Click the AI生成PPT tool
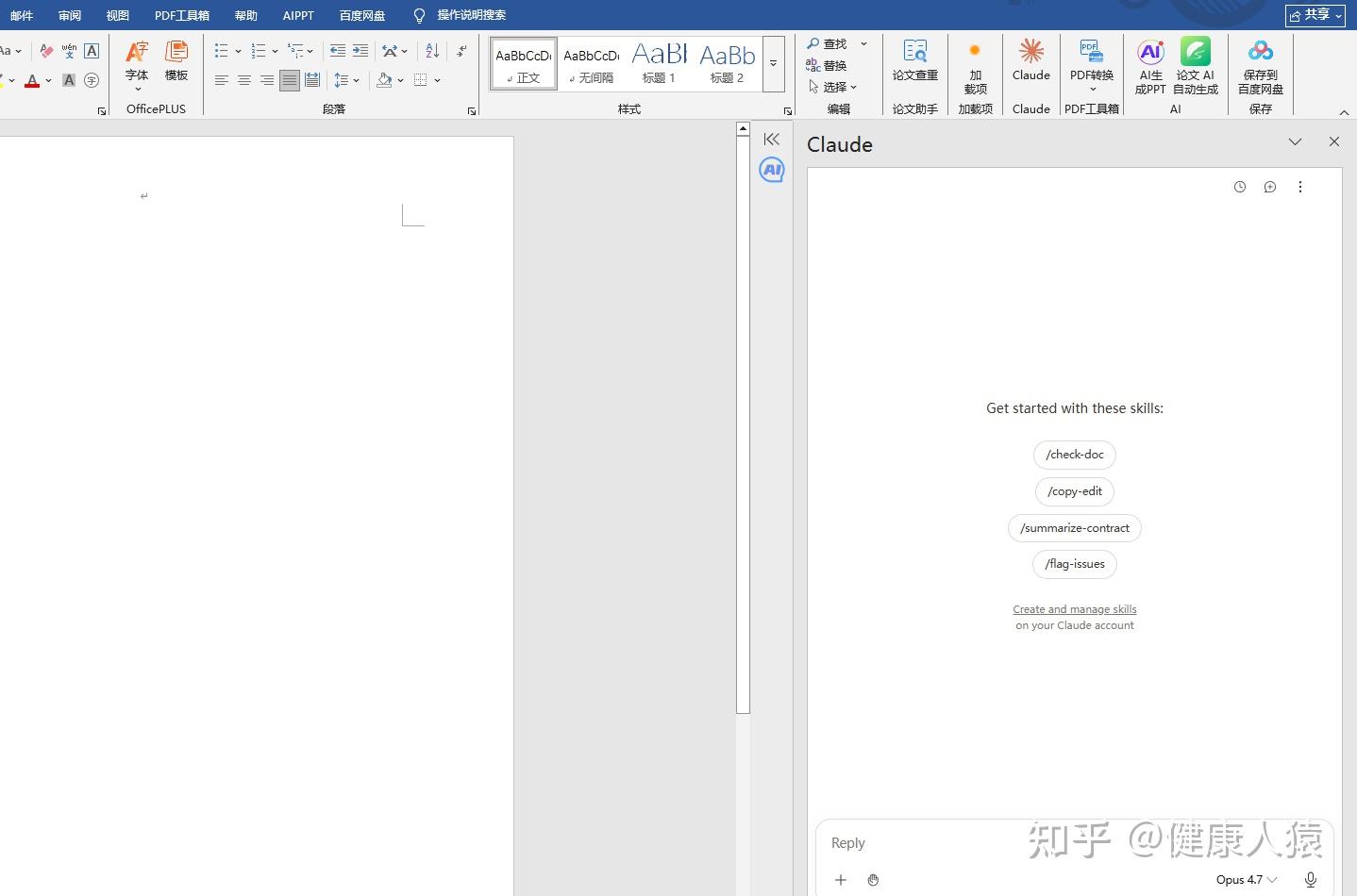This screenshot has height=896, width=1357. [1150, 67]
